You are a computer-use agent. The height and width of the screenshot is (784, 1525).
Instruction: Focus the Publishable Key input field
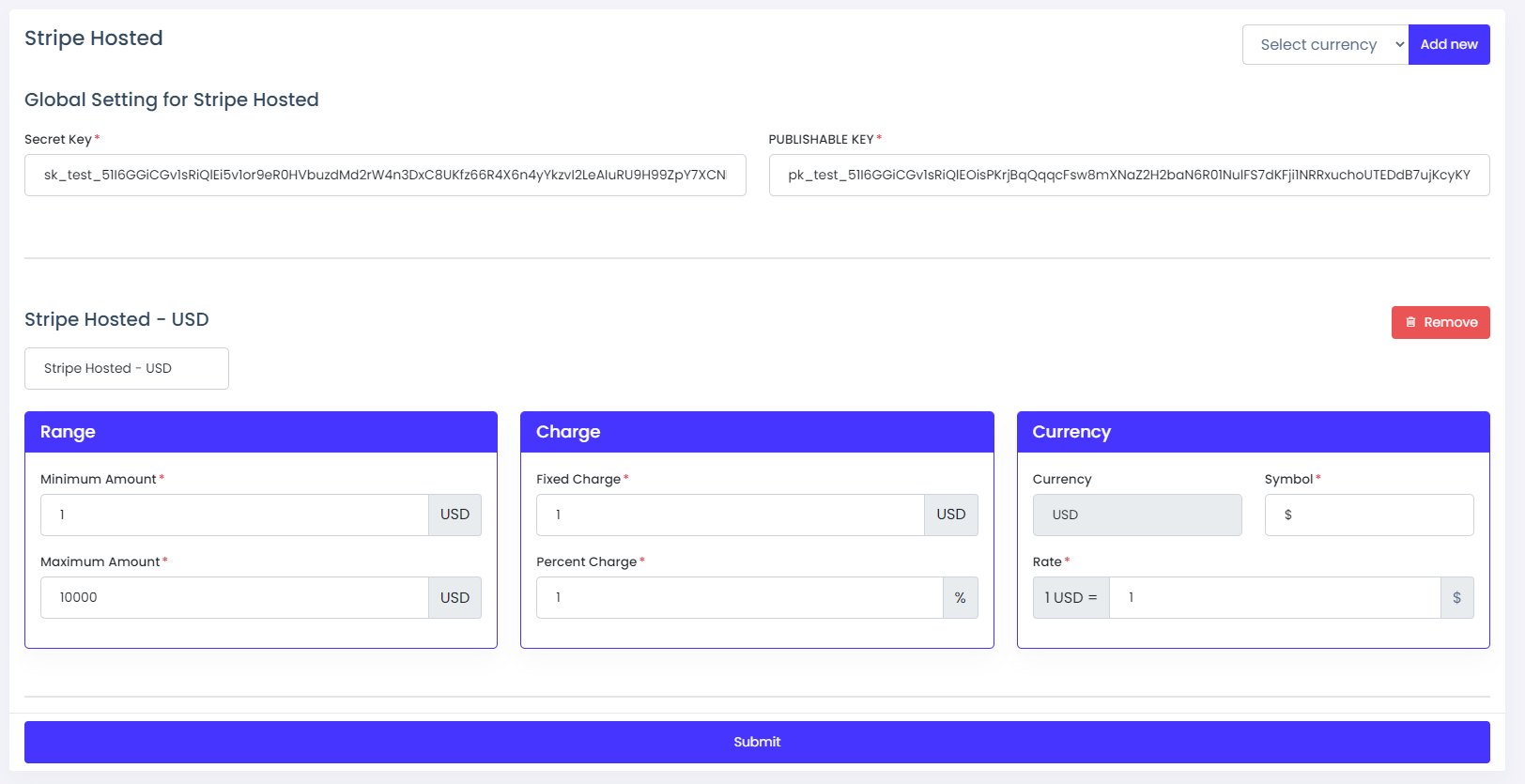click(x=1129, y=175)
